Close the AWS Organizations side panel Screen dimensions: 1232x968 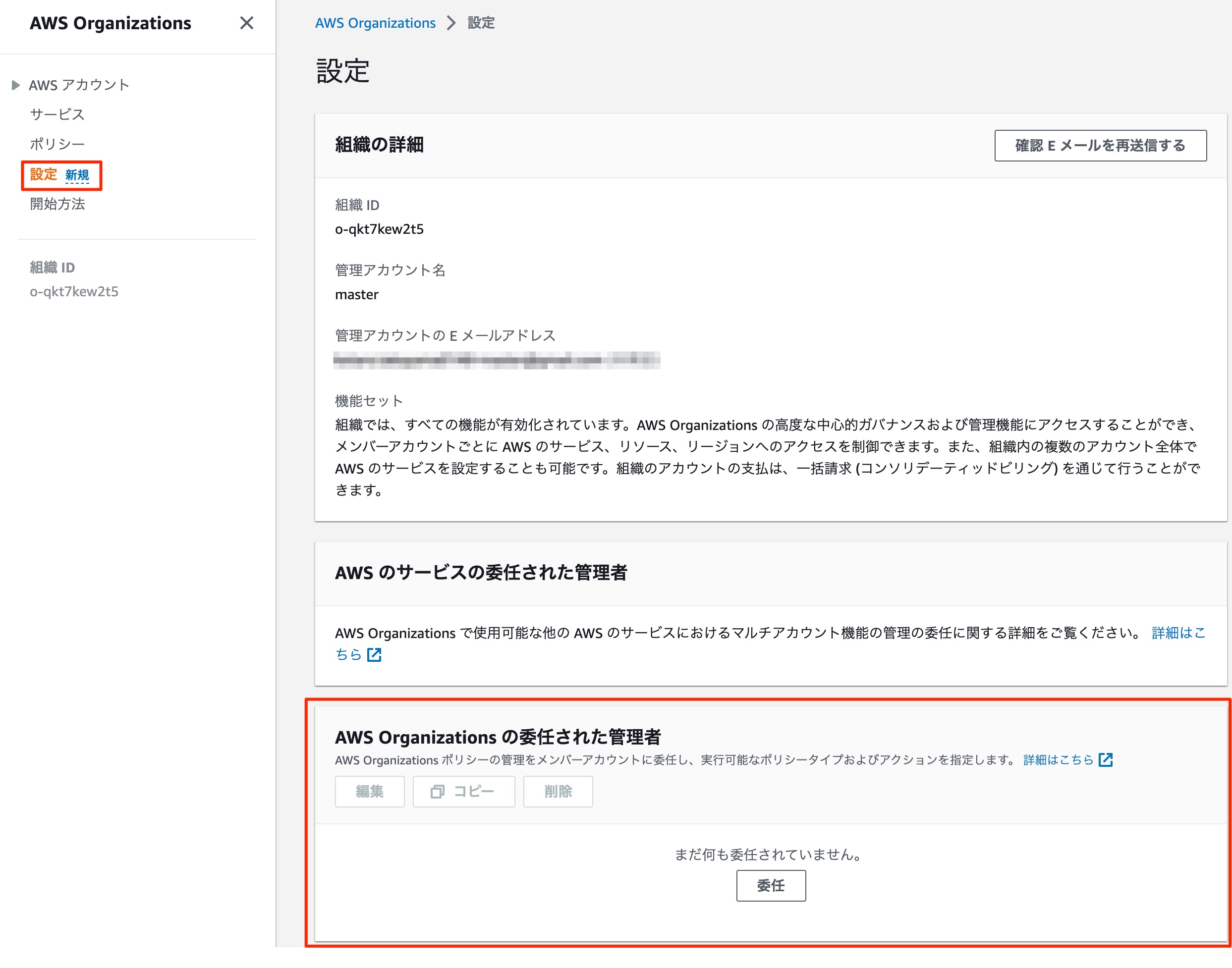(x=246, y=23)
